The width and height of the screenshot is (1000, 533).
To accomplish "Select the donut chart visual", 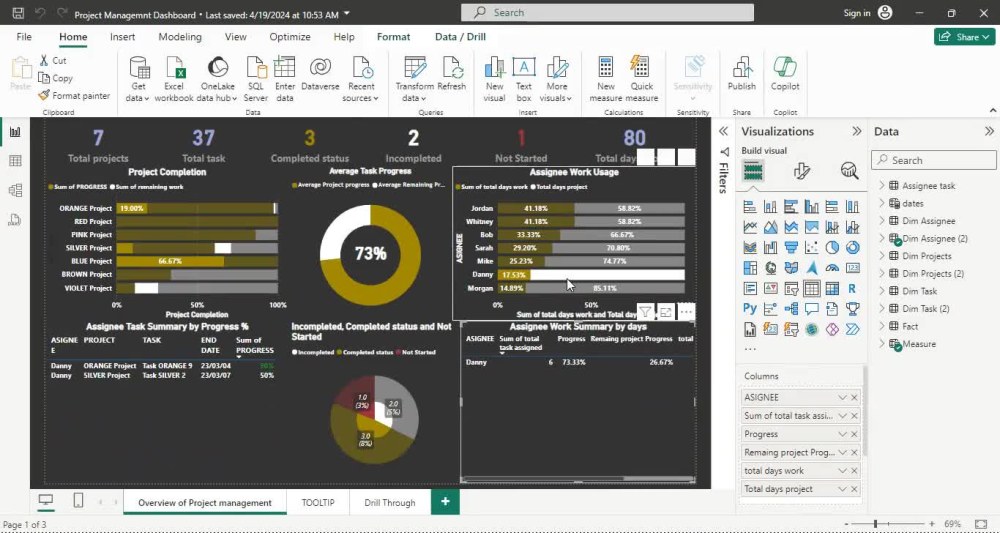I will click(x=852, y=247).
